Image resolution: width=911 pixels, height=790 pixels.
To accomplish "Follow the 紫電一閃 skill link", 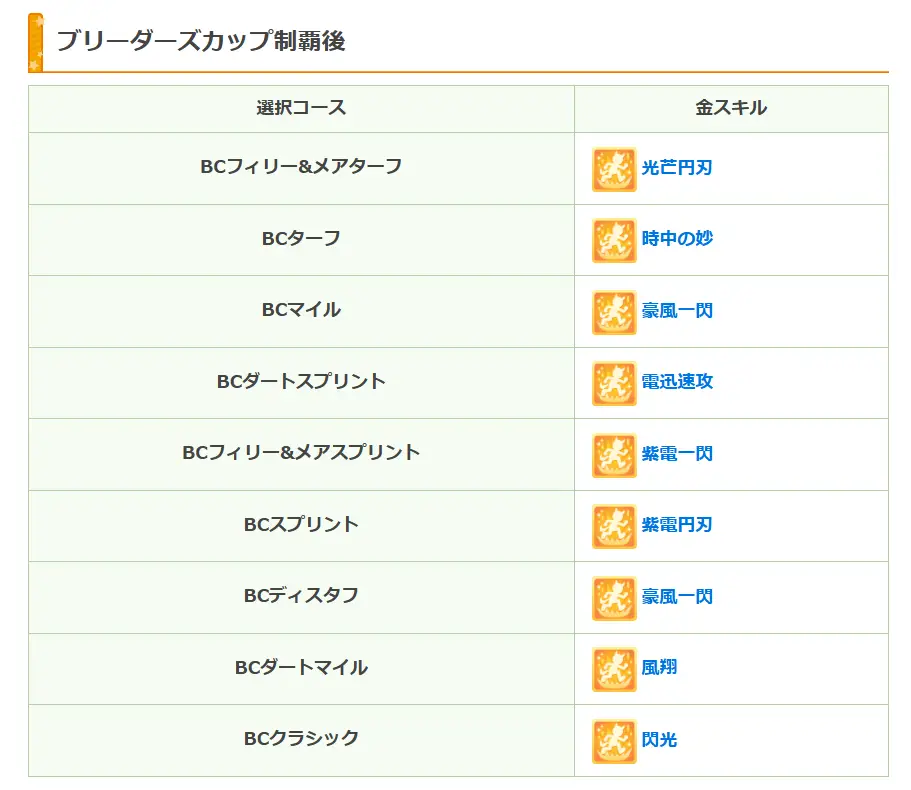I will (x=677, y=455).
